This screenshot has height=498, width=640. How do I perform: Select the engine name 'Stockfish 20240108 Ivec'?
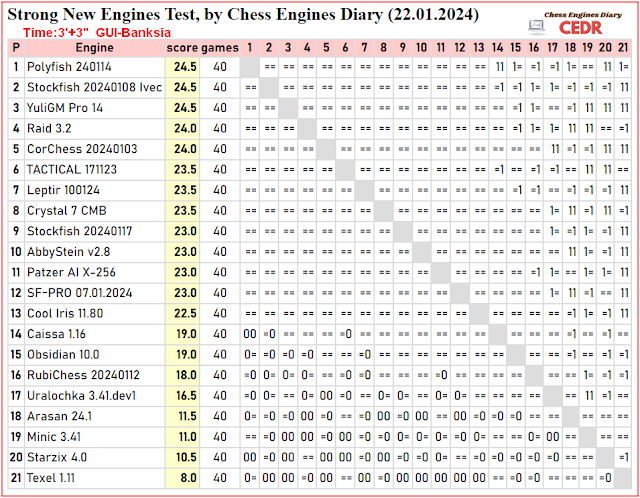(x=94, y=87)
